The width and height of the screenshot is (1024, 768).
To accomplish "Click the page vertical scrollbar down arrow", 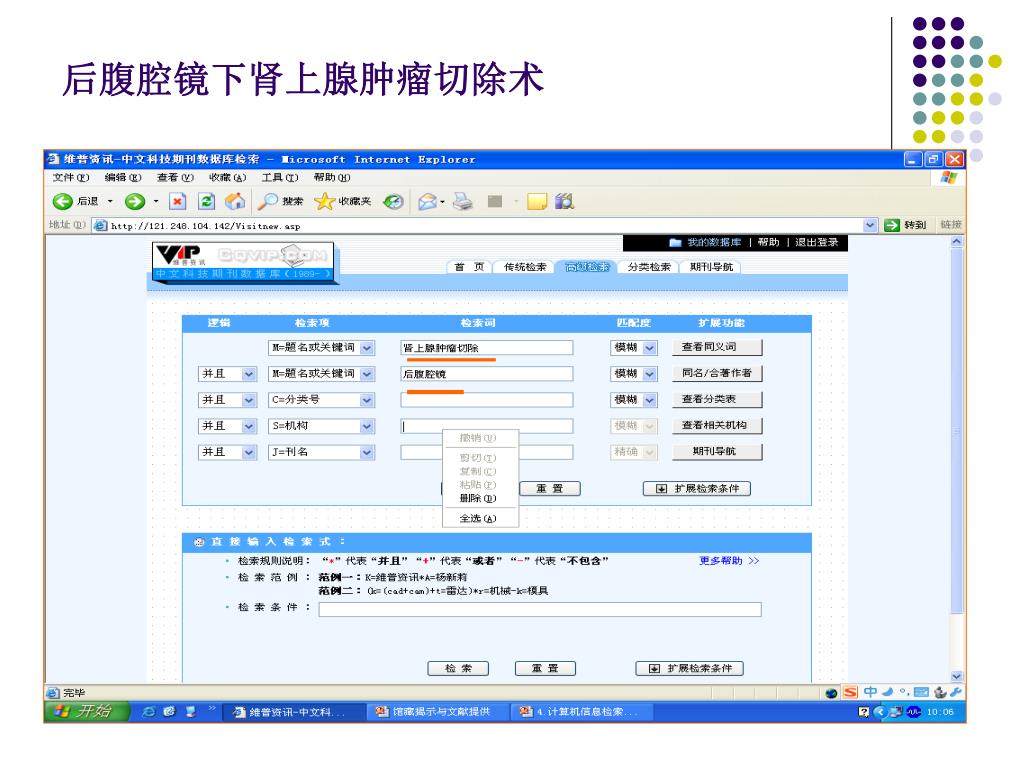I will (957, 677).
